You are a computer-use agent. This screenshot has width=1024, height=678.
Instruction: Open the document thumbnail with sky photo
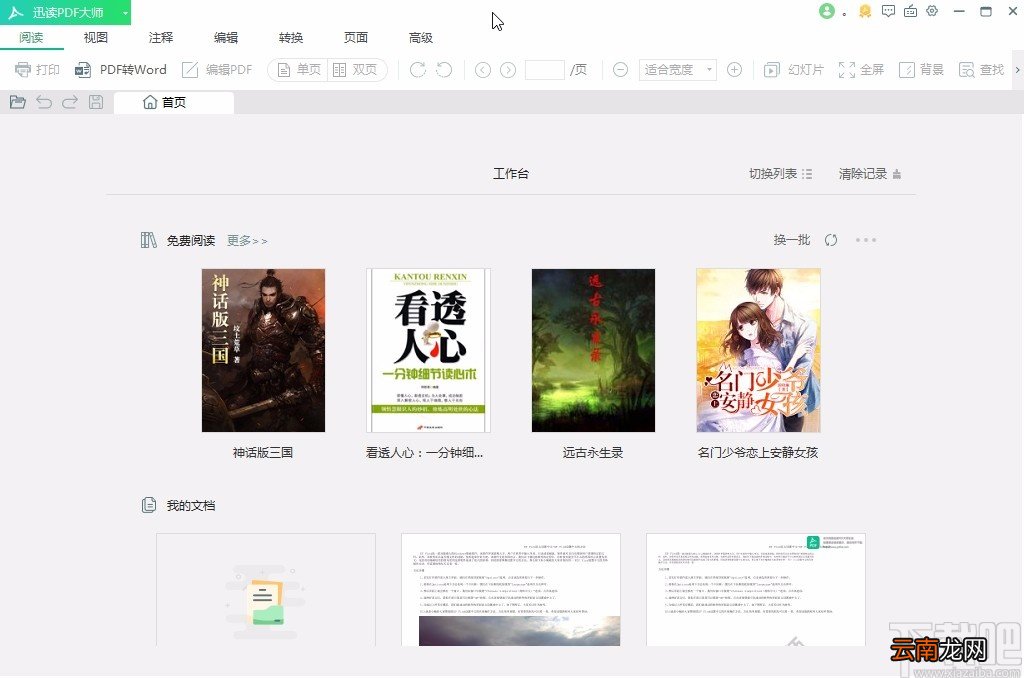(511, 590)
